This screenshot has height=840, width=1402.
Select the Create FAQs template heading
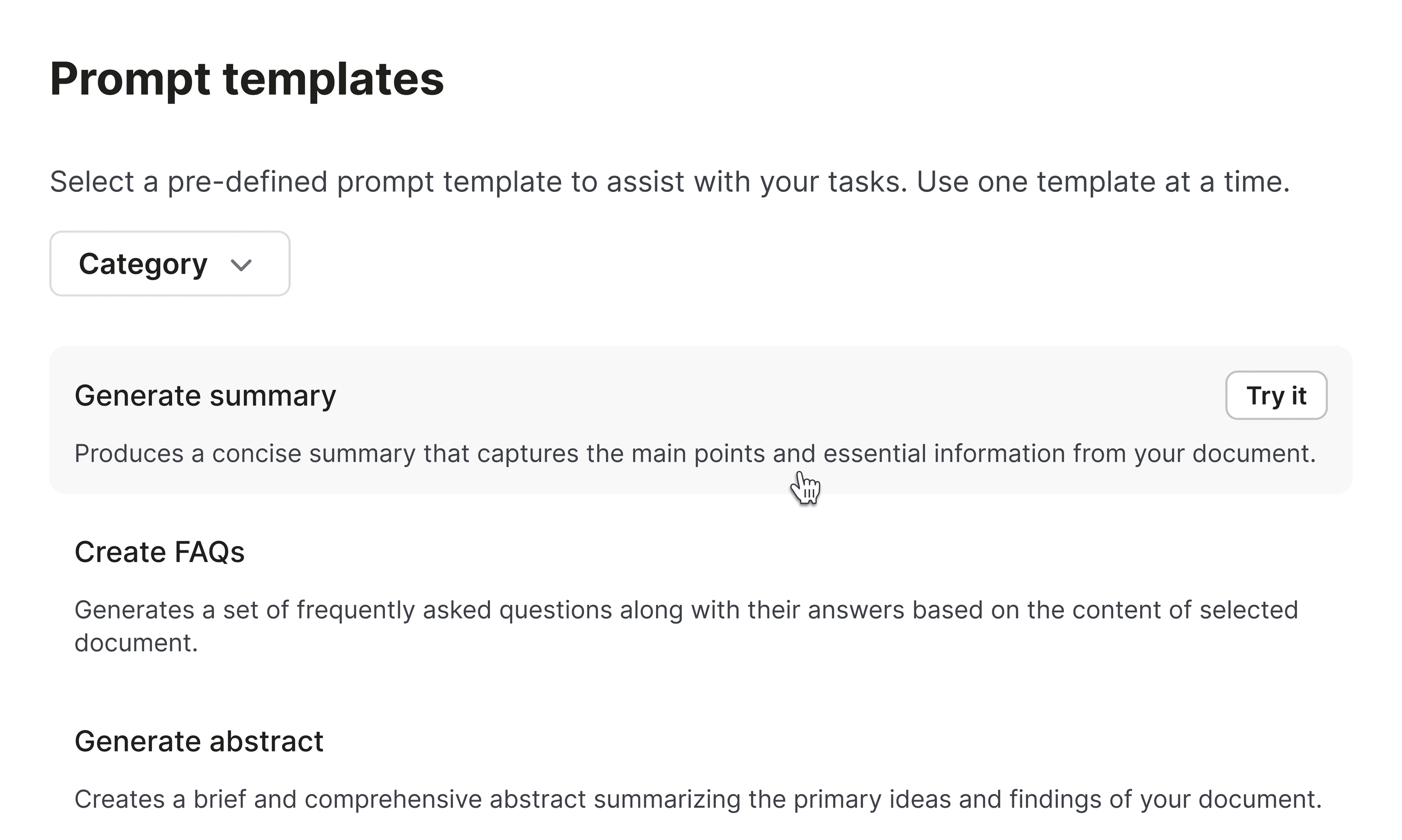[x=160, y=552]
